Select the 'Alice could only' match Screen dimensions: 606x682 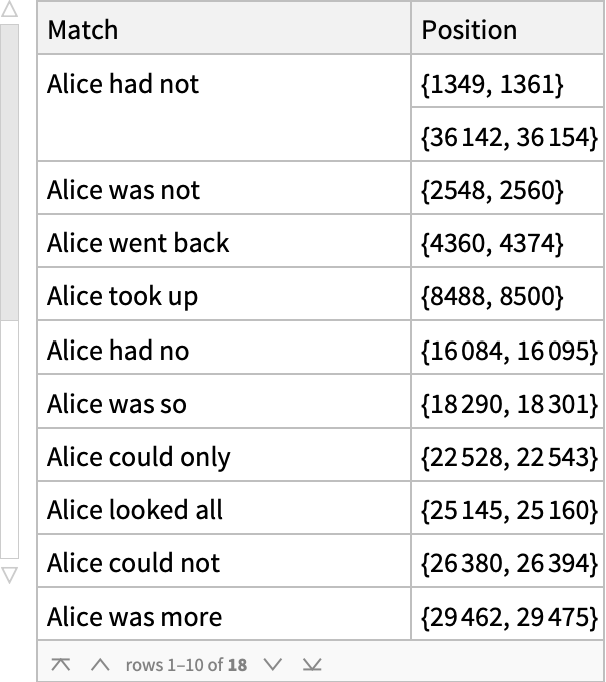[x=139, y=457]
